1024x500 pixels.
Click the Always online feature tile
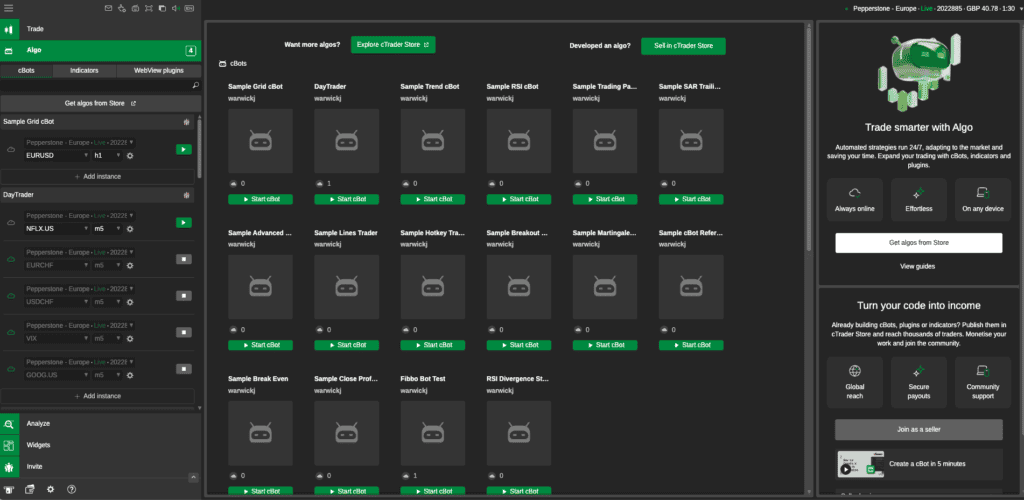[854, 200]
